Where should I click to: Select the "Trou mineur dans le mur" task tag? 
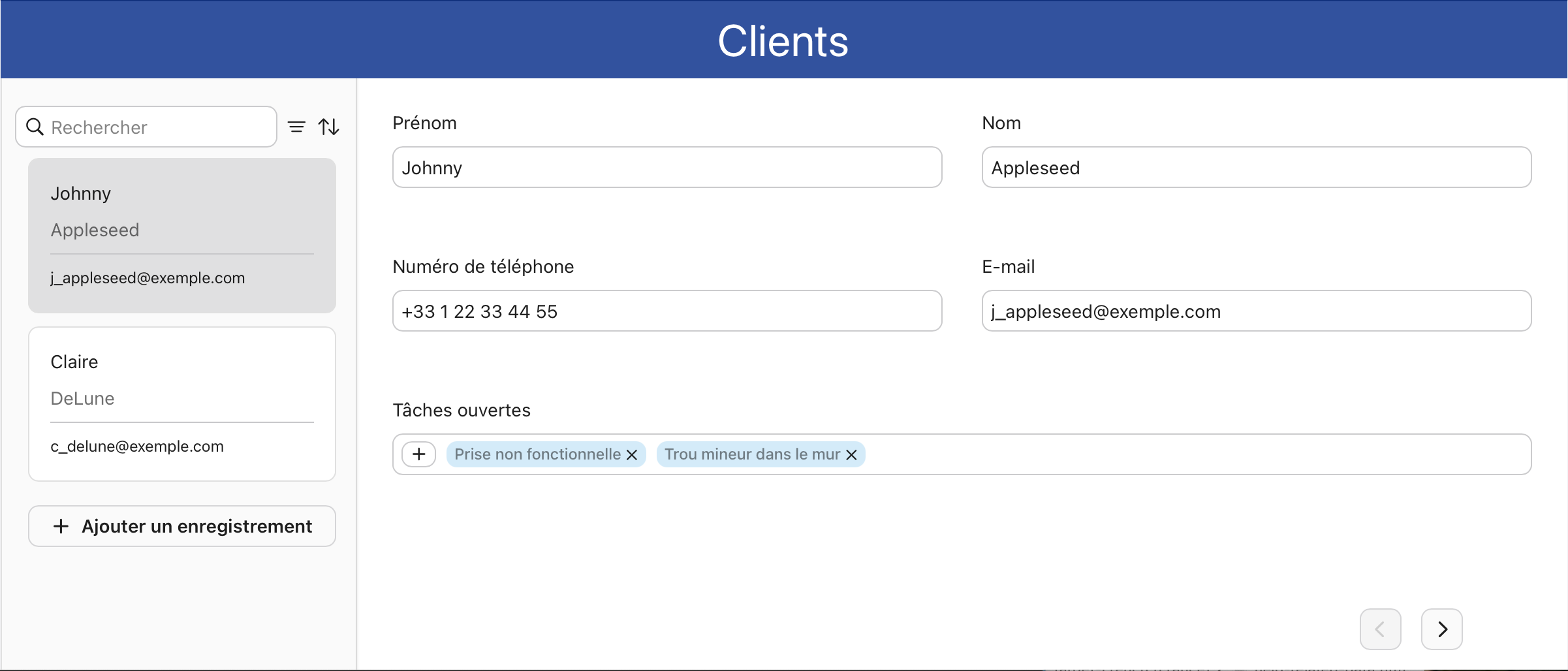[752, 454]
